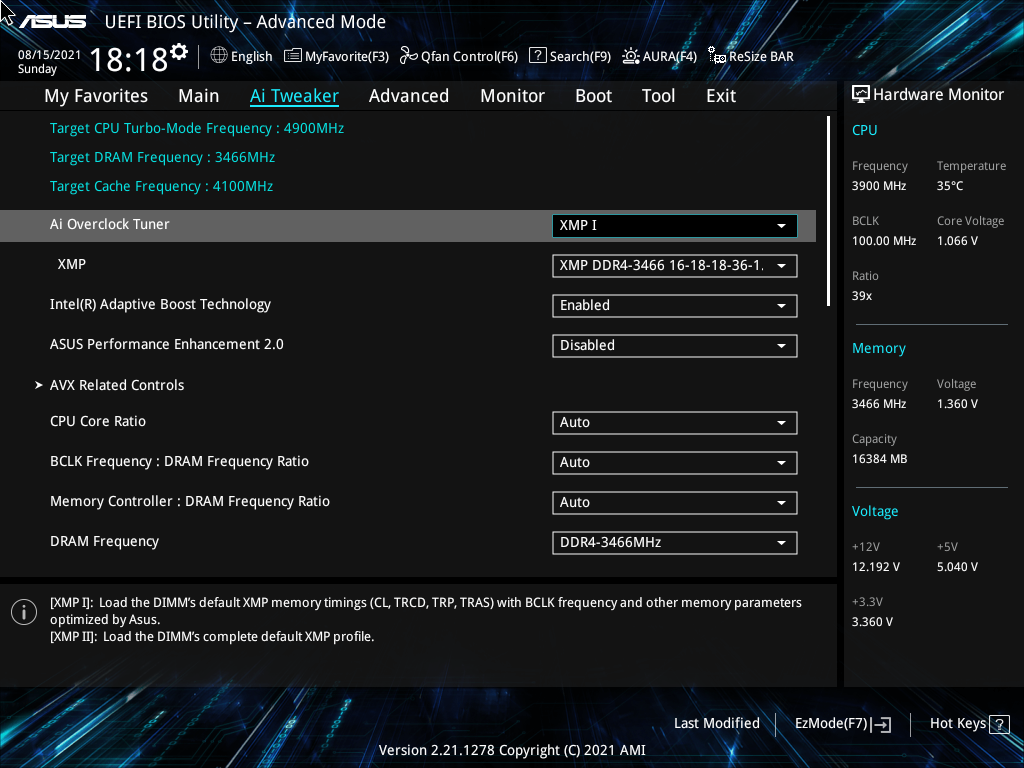Viewport: 1024px width, 768px height.
Task: Click Target CPU Turbo-Mode Frequency text
Action: pos(197,129)
